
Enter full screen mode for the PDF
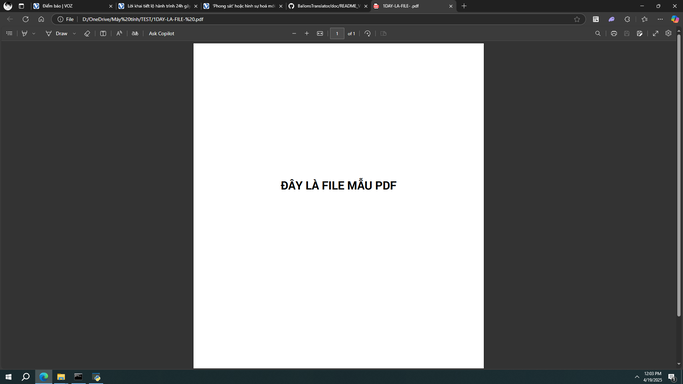coord(656,34)
